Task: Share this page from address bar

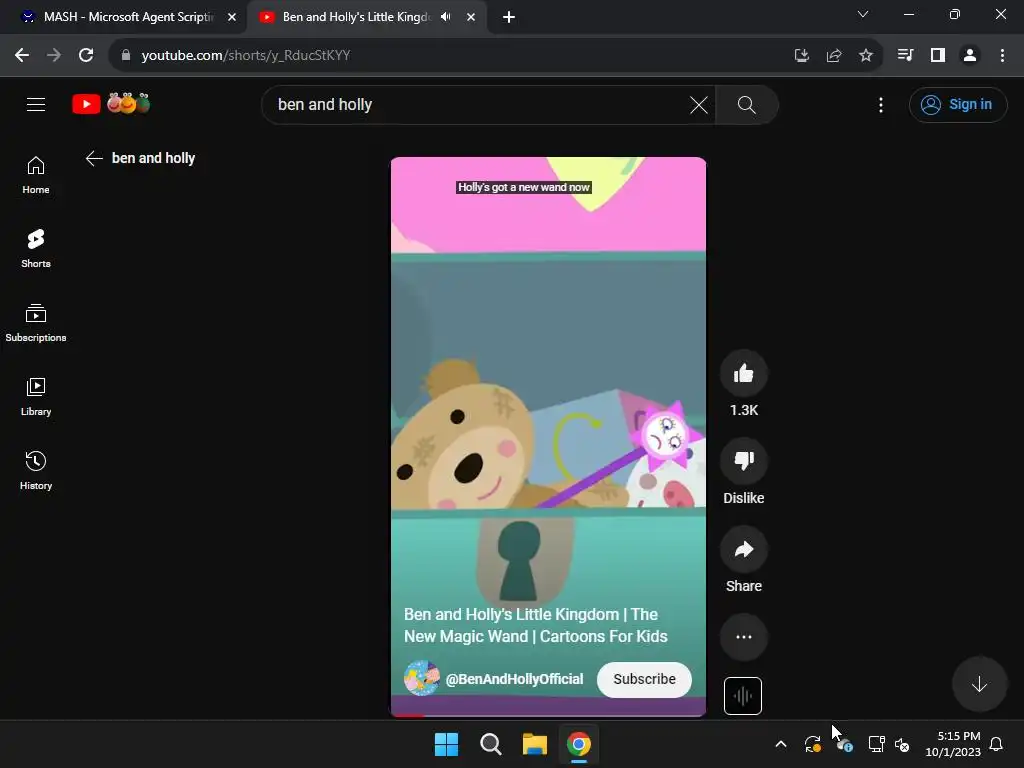Action: coord(834,56)
